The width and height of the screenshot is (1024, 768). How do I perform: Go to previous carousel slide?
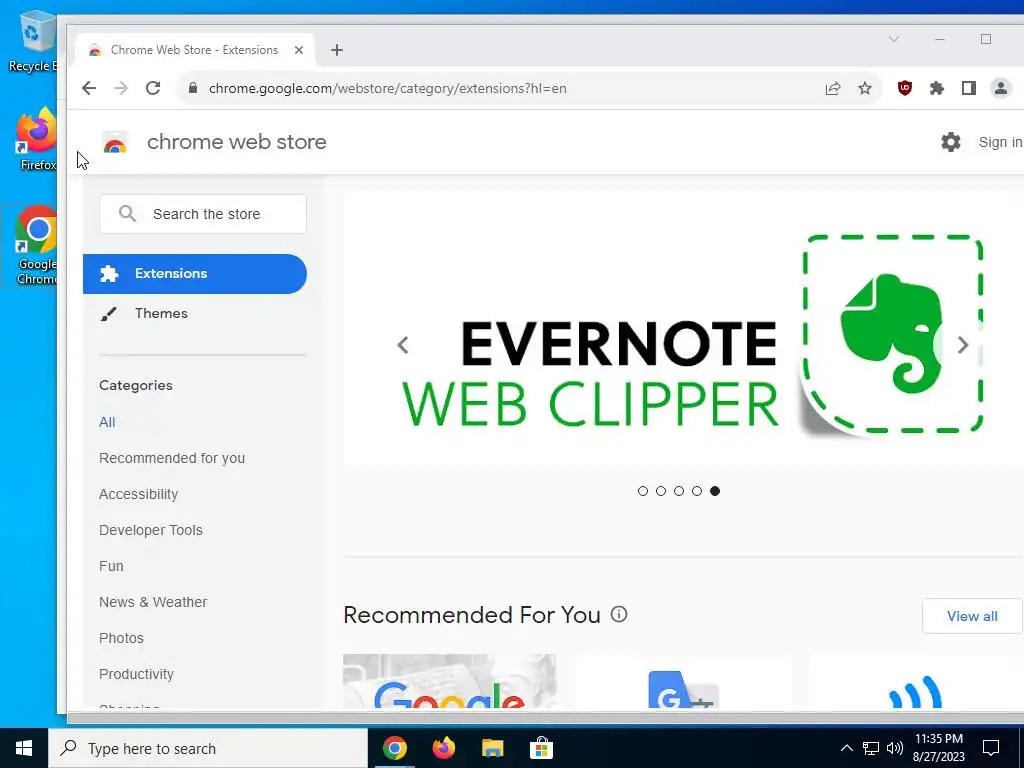point(403,345)
